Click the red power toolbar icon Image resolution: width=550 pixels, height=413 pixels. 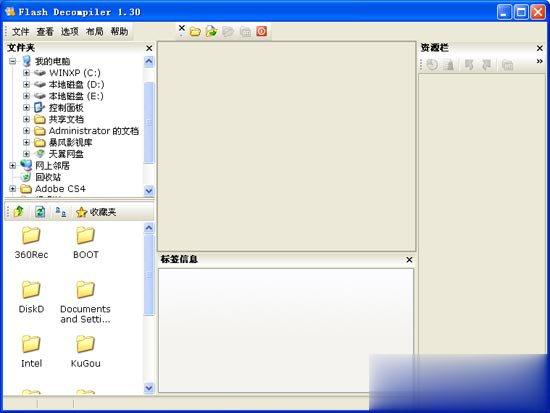[262, 32]
